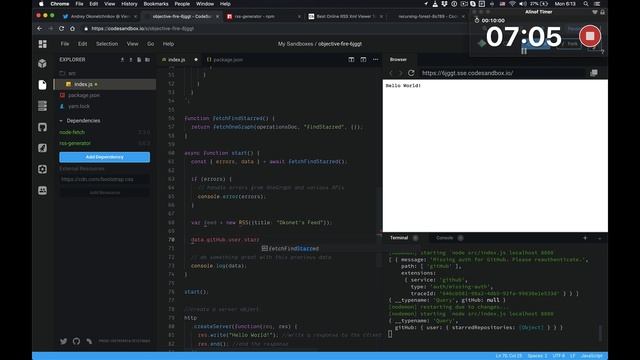Image resolution: width=640 pixels, height=360 pixels.
Task: Click the Add Dependency button
Action: (x=104, y=157)
